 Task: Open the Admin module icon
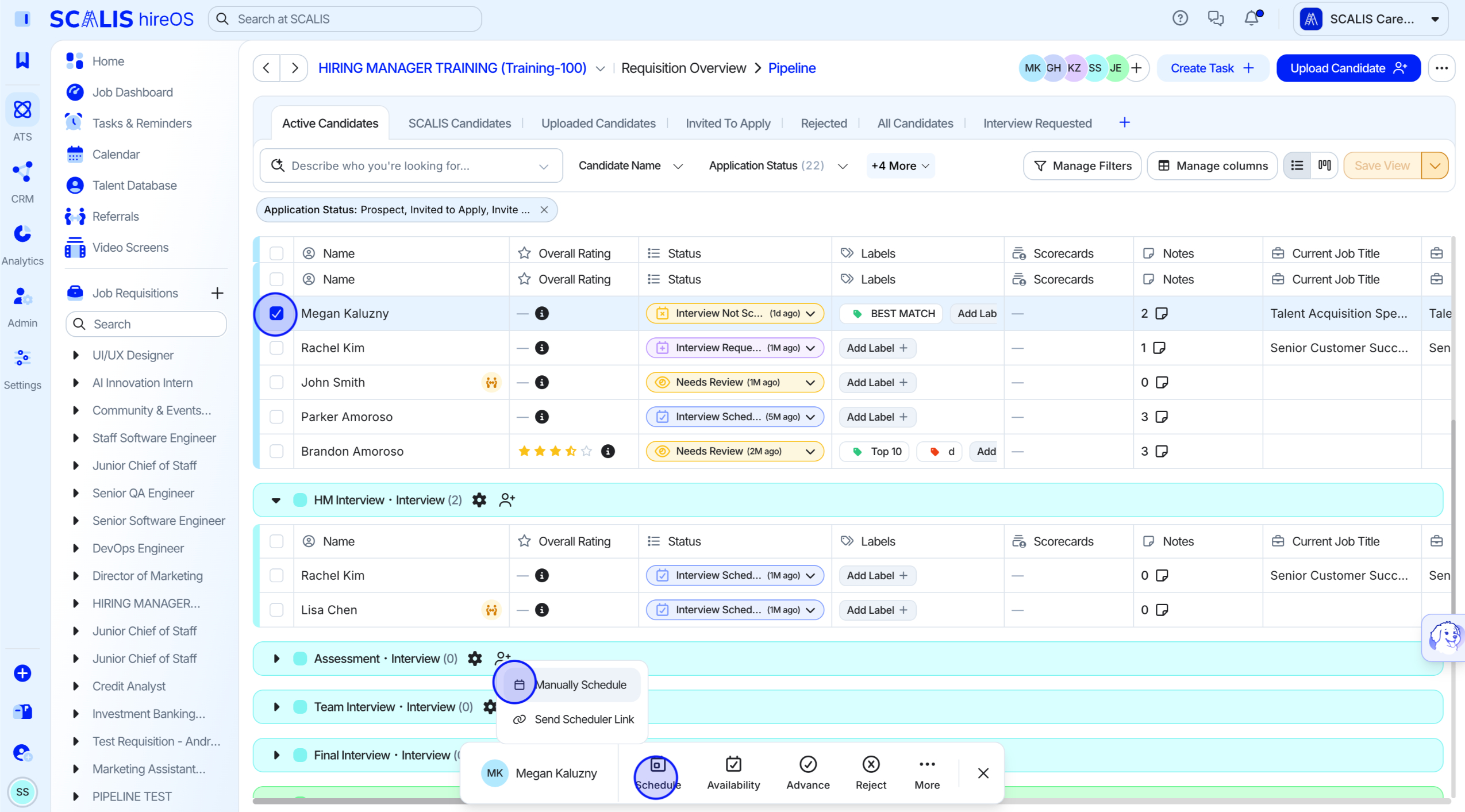pos(22,296)
